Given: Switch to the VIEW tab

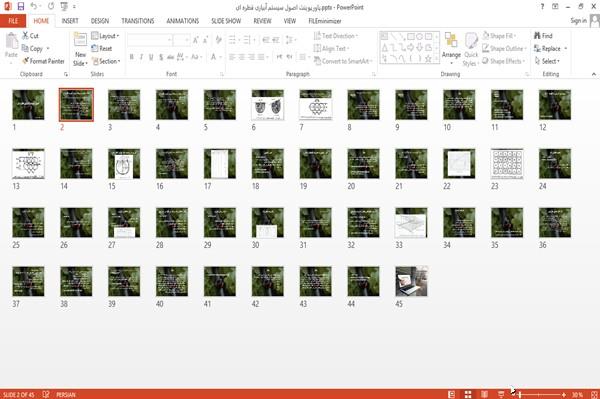Looking at the screenshot, I should pos(290,21).
